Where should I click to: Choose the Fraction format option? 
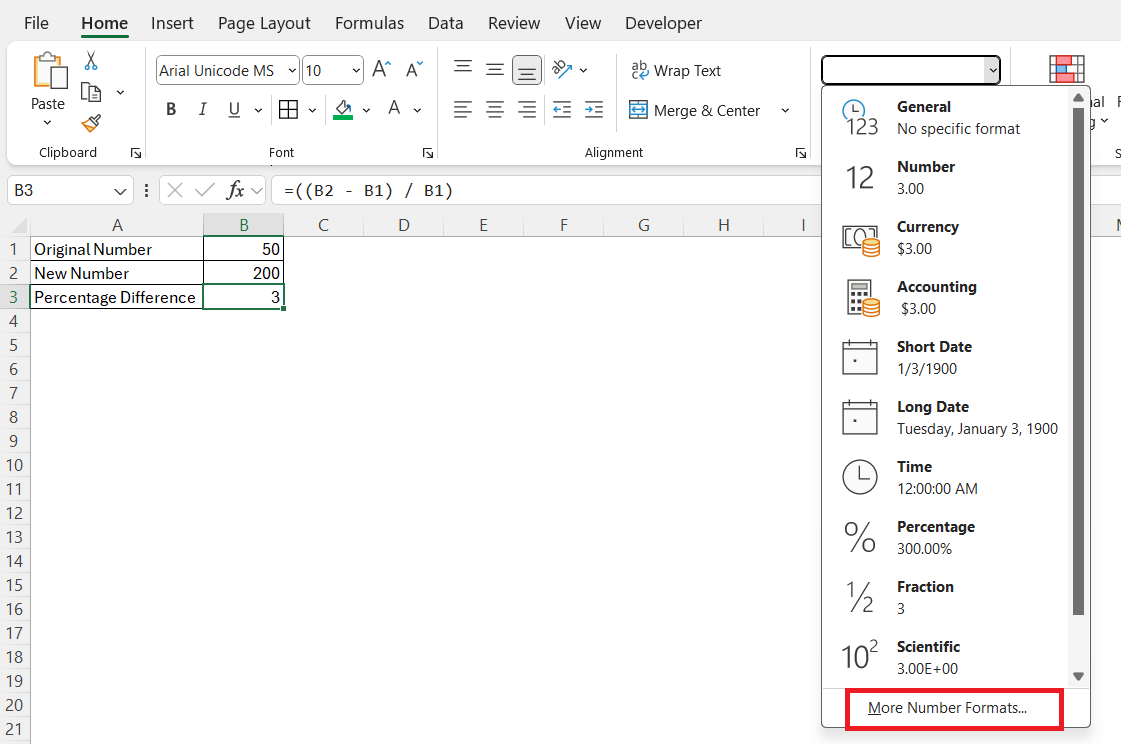(x=946, y=597)
